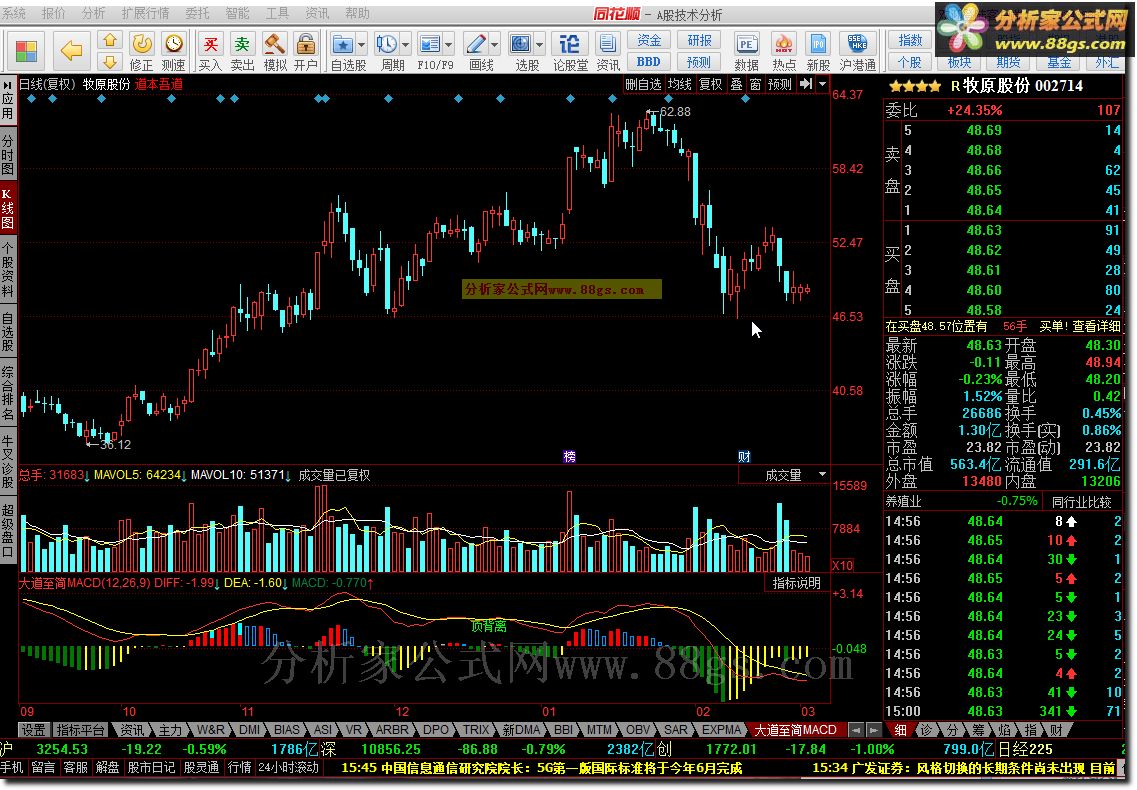Expand the 自选股 dropdown arrow
The image size is (1137, 790).
360,45
